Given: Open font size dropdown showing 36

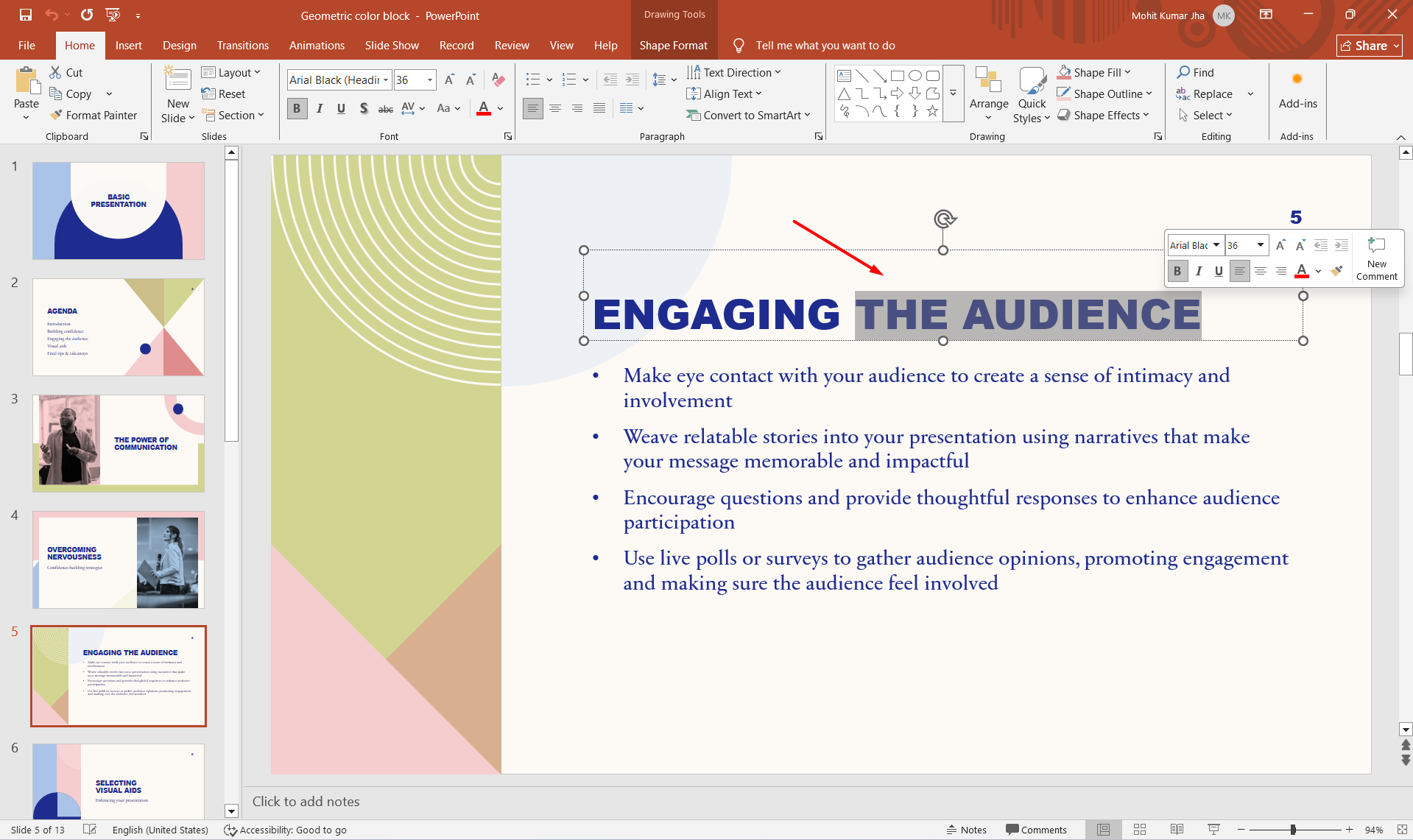Looking at the screenshot, I should click(430, 80).
